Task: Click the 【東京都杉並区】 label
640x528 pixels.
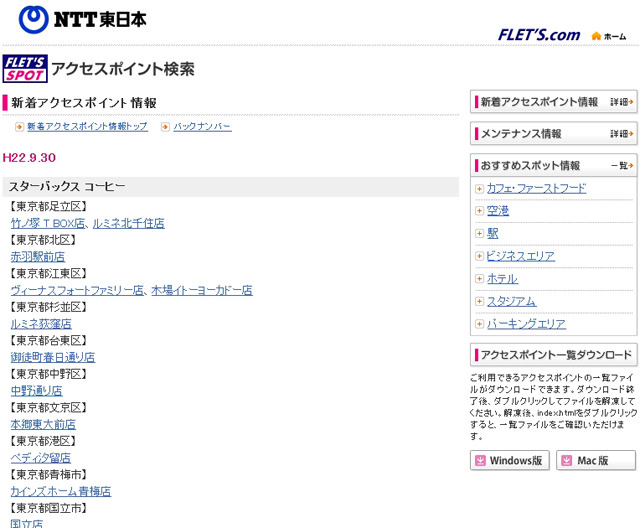Action: click(x=49, y=307)
